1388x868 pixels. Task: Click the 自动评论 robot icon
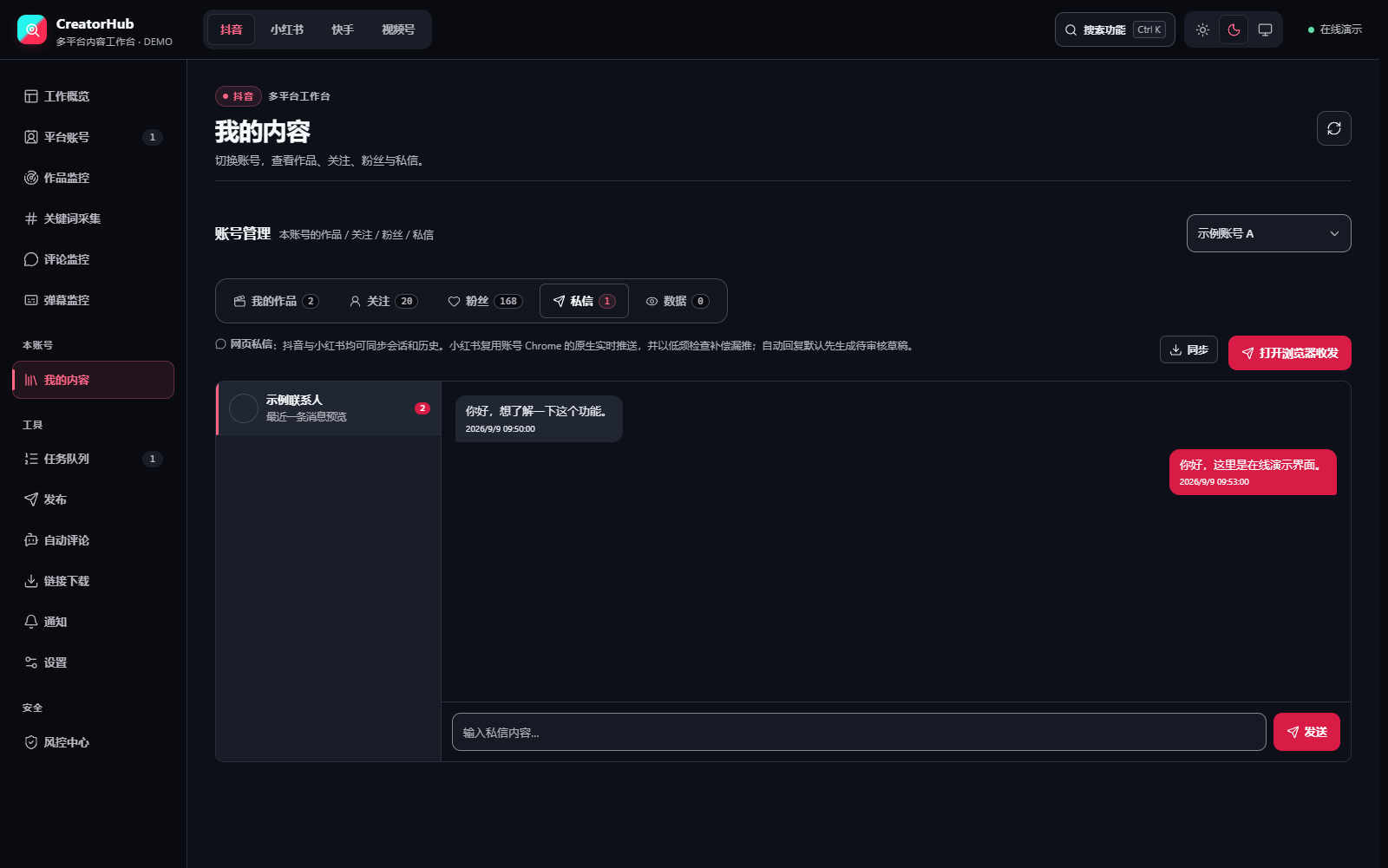click(31, 540)
